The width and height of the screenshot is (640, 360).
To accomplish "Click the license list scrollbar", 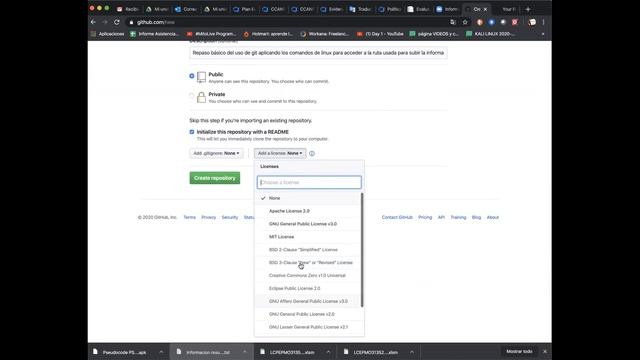I will 362,250.
